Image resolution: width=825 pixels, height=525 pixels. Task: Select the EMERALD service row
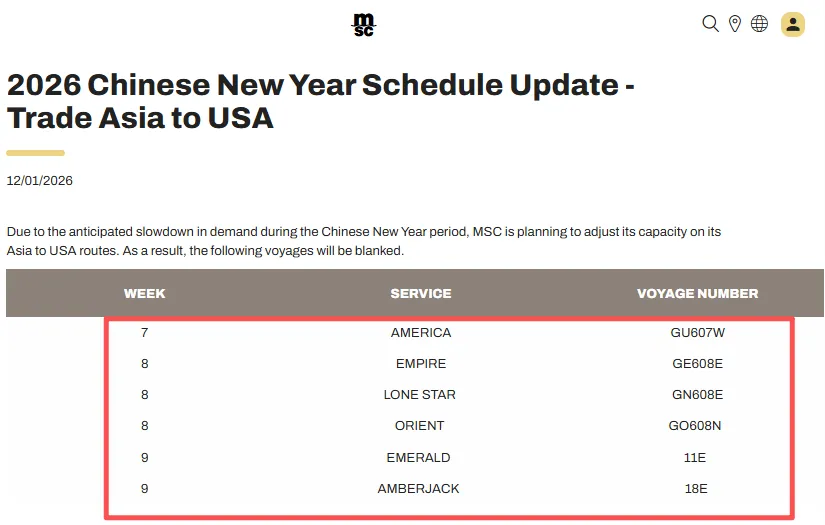(420, 458)
